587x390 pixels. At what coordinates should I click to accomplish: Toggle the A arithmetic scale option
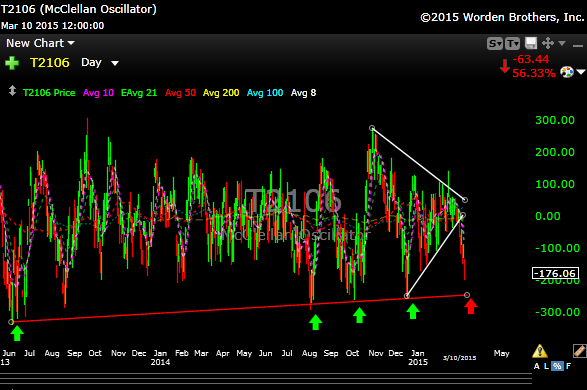537,366
